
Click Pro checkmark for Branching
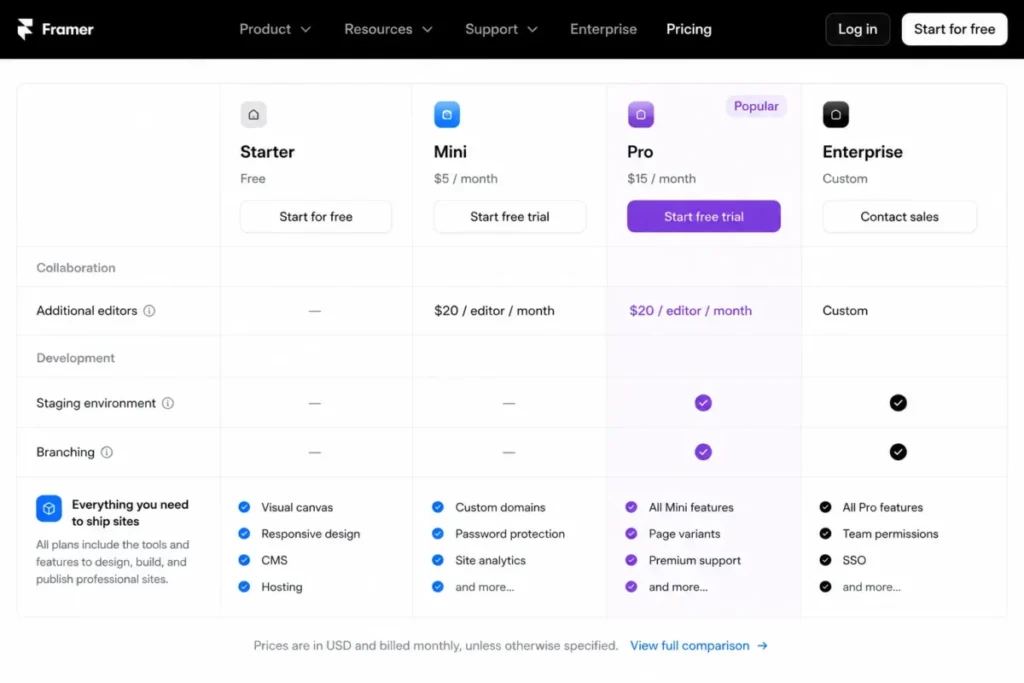(x=703, y=452)
